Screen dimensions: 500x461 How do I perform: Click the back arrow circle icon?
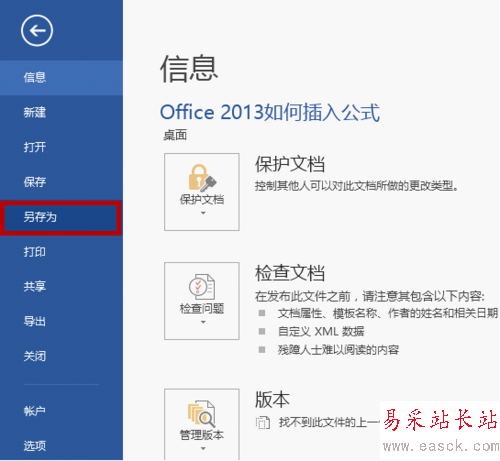point(37,31)
